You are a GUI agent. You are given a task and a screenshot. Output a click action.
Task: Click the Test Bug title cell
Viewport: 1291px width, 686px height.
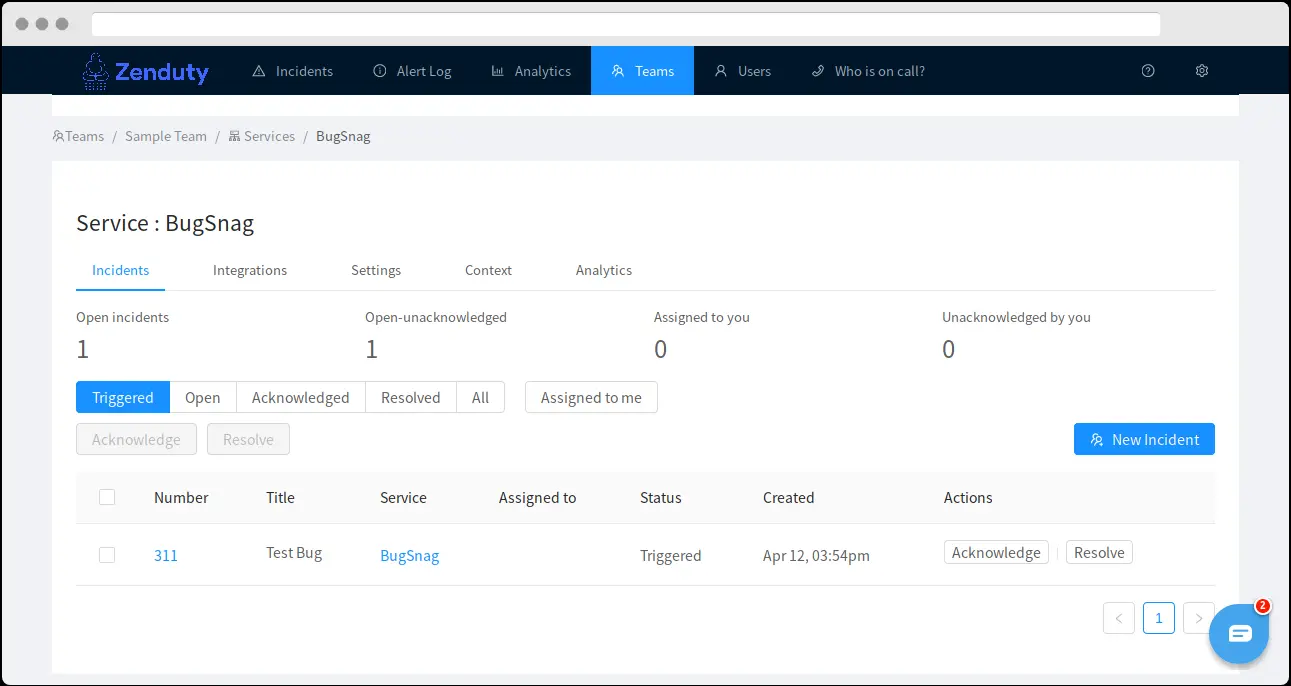[294, 552]
